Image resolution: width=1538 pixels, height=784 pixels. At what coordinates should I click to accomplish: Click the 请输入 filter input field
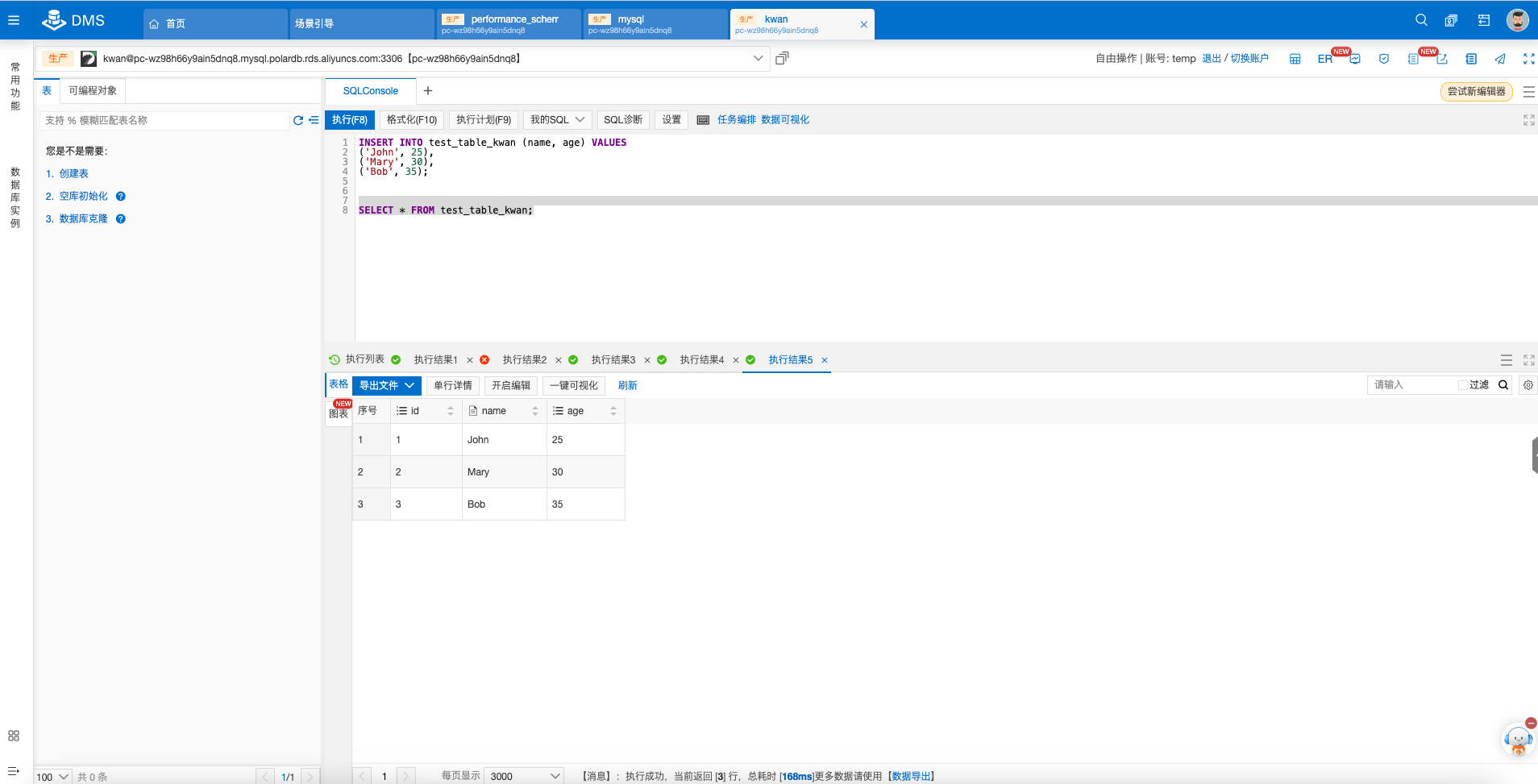click(1411, 385)
